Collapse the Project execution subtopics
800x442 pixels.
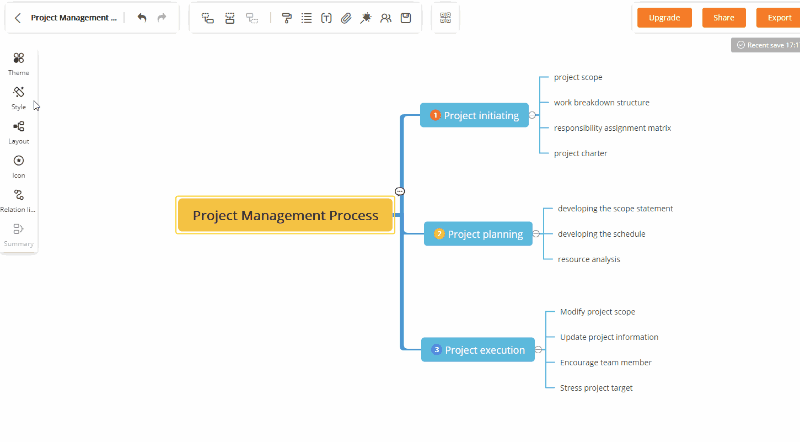tap(535, 350)
